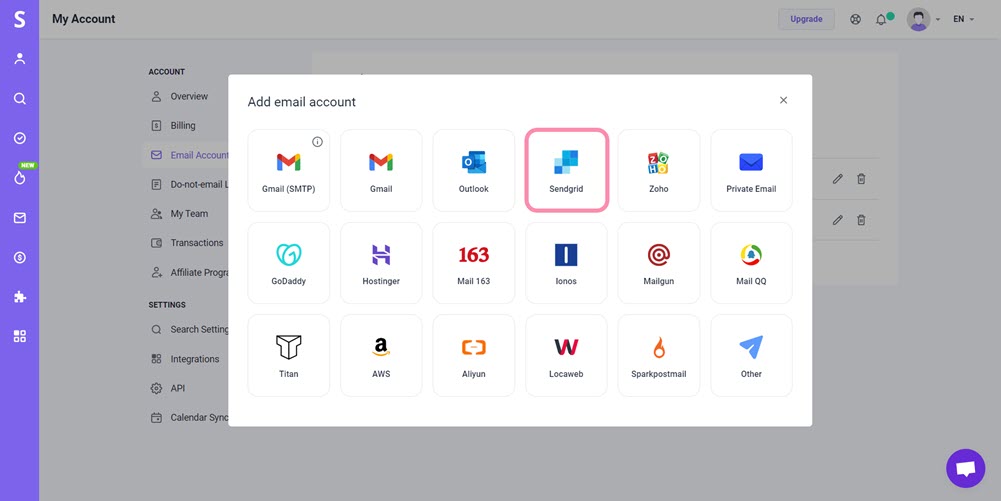Choose the Mailgun provider card
Viewport: 1001px width, 501px height.
pos(659,263)
